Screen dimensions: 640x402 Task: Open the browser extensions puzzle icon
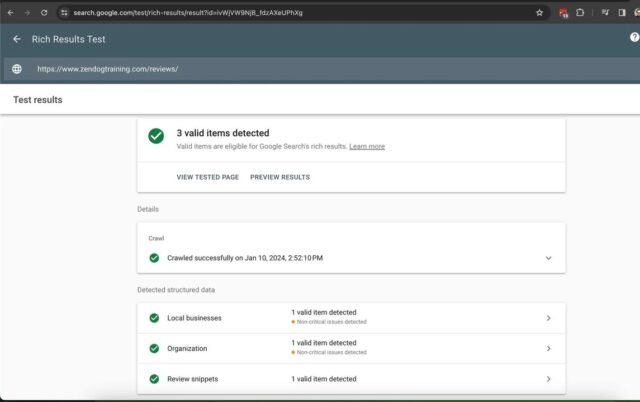coord(581,12)
